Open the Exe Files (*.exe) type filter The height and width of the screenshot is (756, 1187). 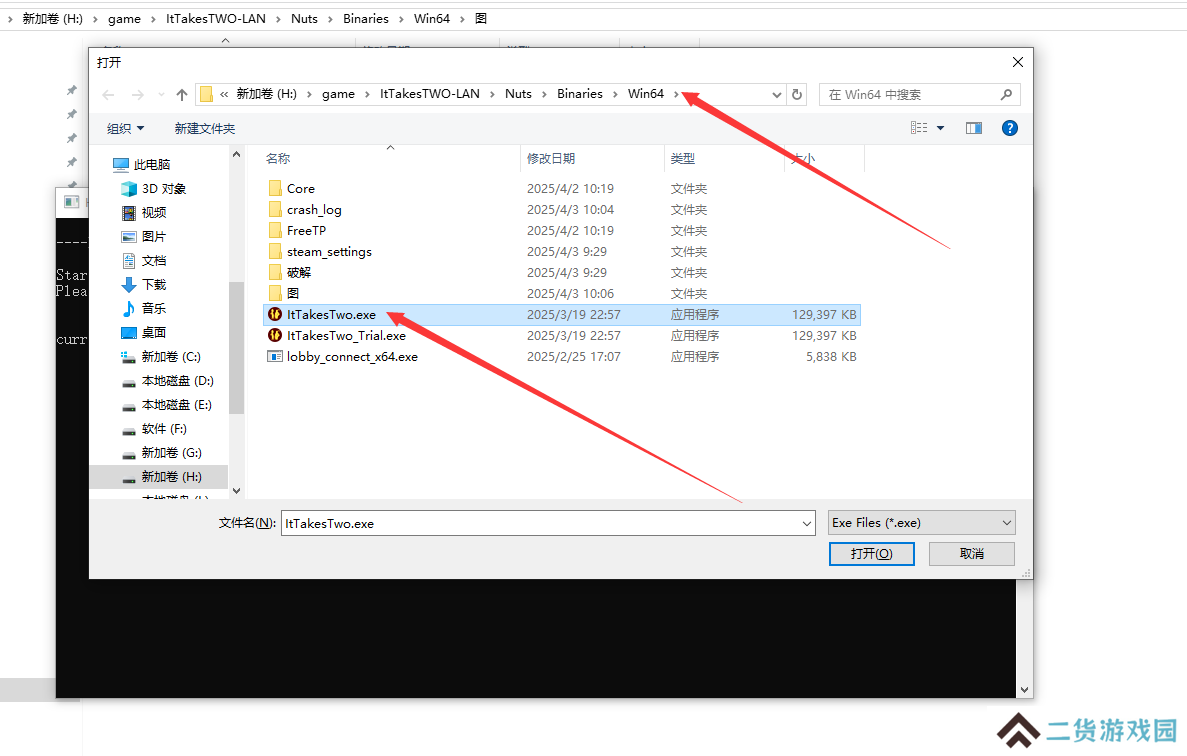pyautogui.click(x=921, y=523)
